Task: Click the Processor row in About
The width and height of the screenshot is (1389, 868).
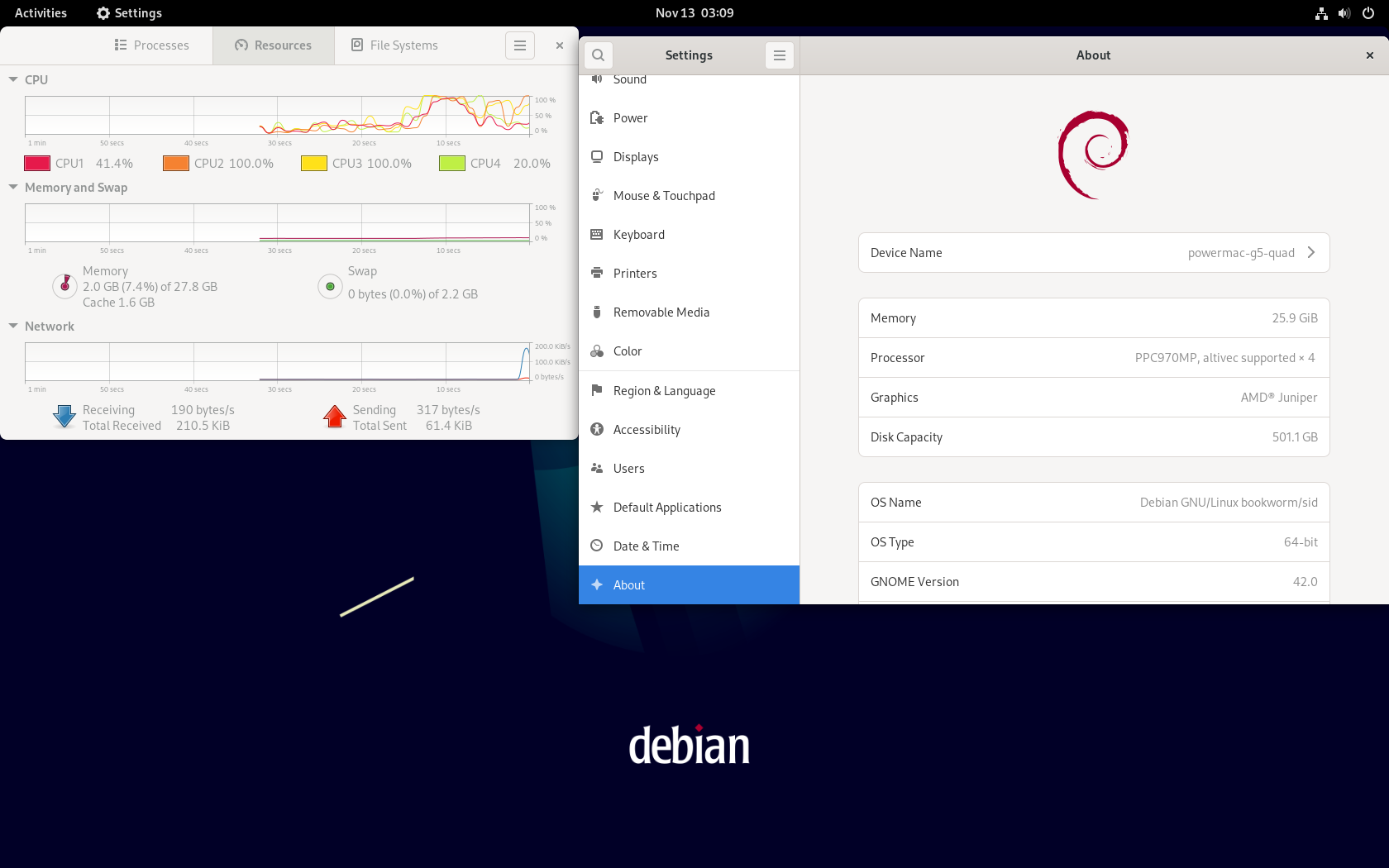Action: click(1094, 358)
